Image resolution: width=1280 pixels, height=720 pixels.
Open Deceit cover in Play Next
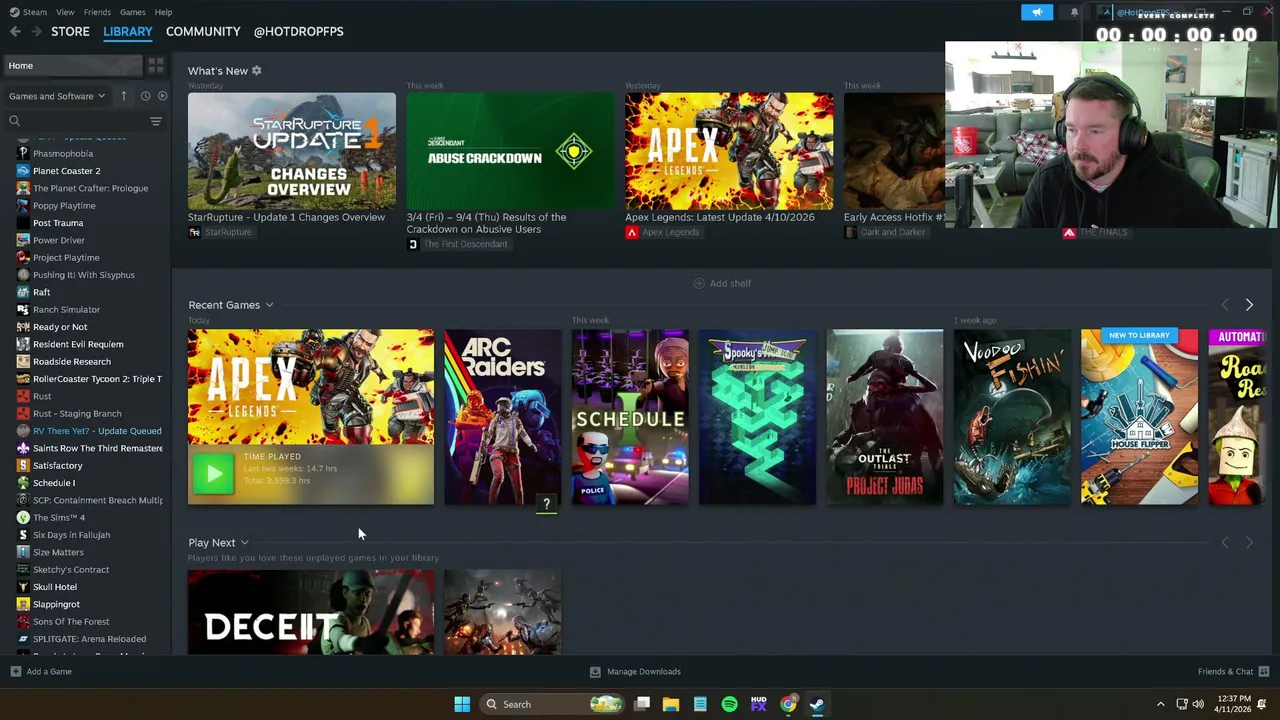tap(311, 612)
